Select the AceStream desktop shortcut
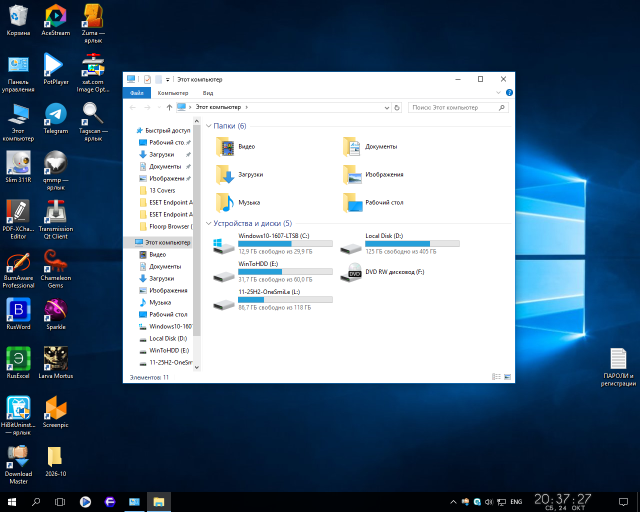640x512 pixels. (56, 20)
